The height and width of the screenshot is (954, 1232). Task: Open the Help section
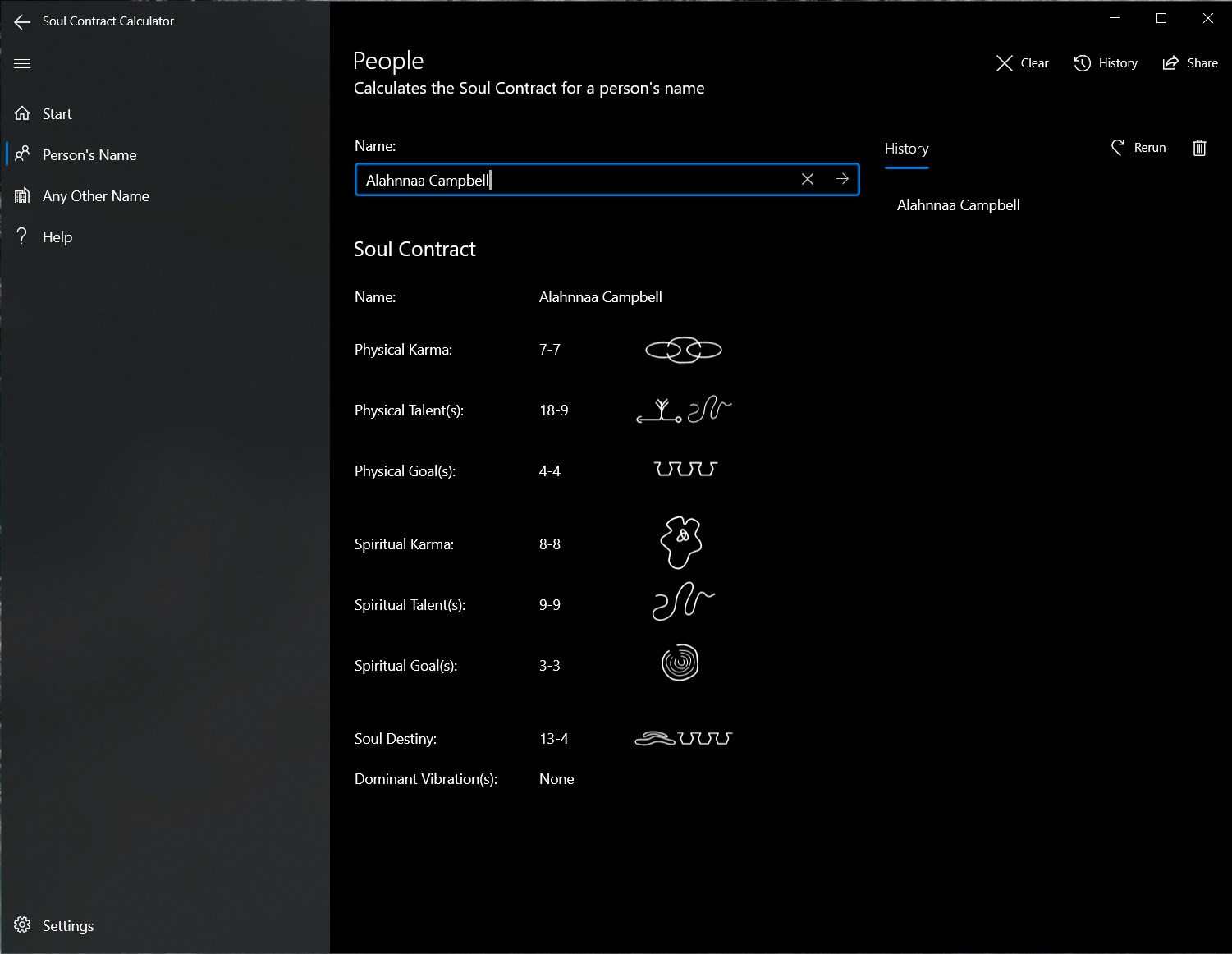[x=57, y=237]
